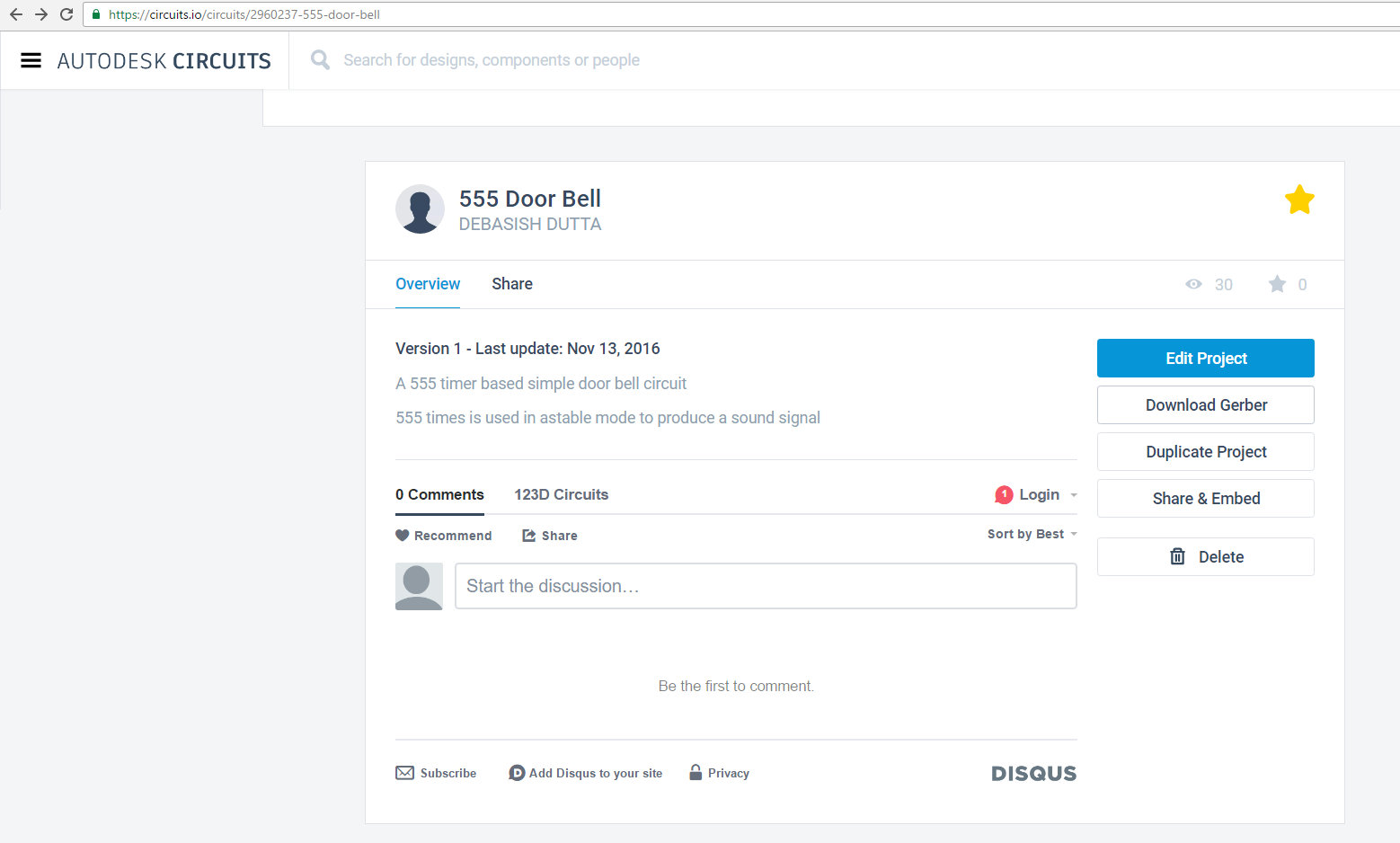Click the green padlock security icon
The image size is (1400, 843).
(x=96, y=14)
